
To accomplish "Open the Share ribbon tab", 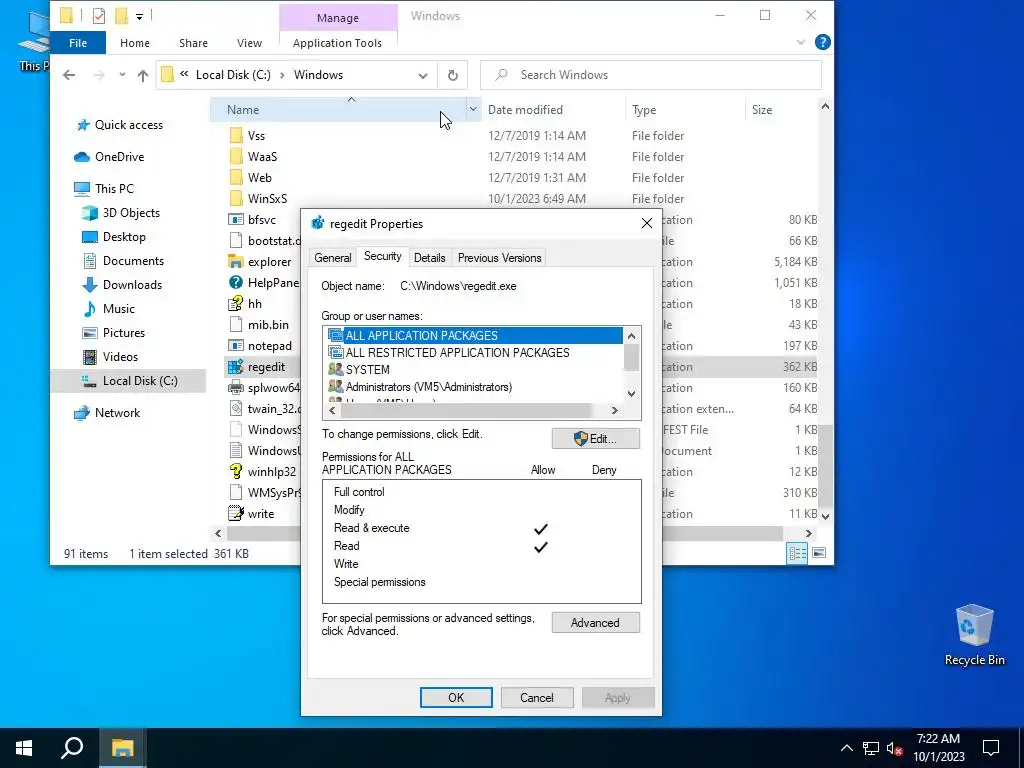I will tap(193, 43).
